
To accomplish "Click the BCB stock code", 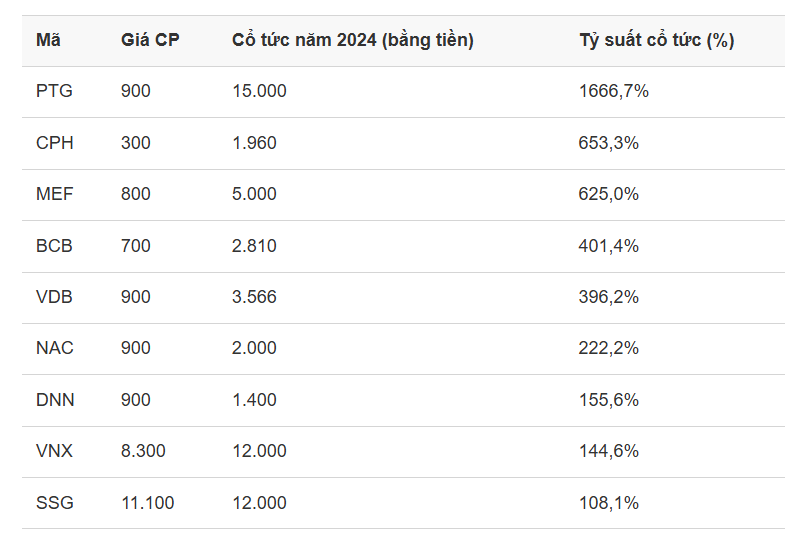I will pos(54,246).
